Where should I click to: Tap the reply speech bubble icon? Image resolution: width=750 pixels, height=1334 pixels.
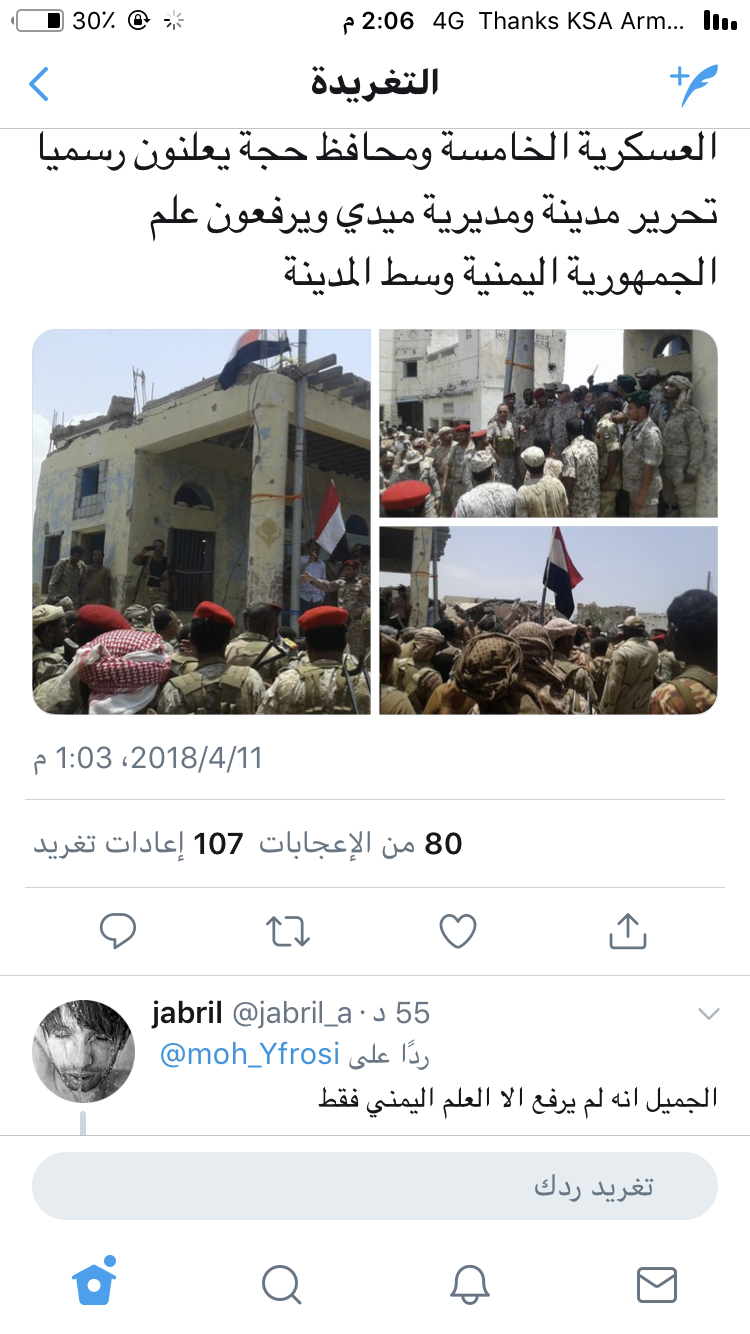(118, 931)
